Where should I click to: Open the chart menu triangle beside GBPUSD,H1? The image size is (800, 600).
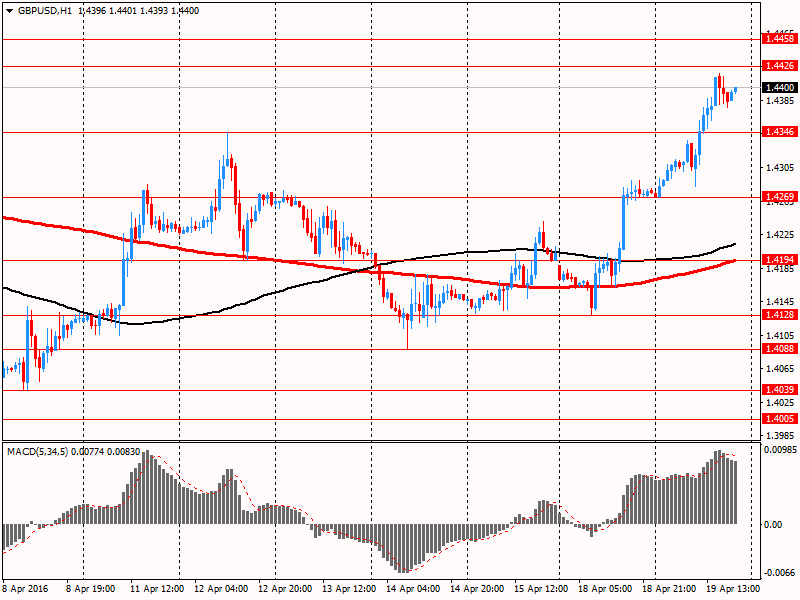(9, 11)
